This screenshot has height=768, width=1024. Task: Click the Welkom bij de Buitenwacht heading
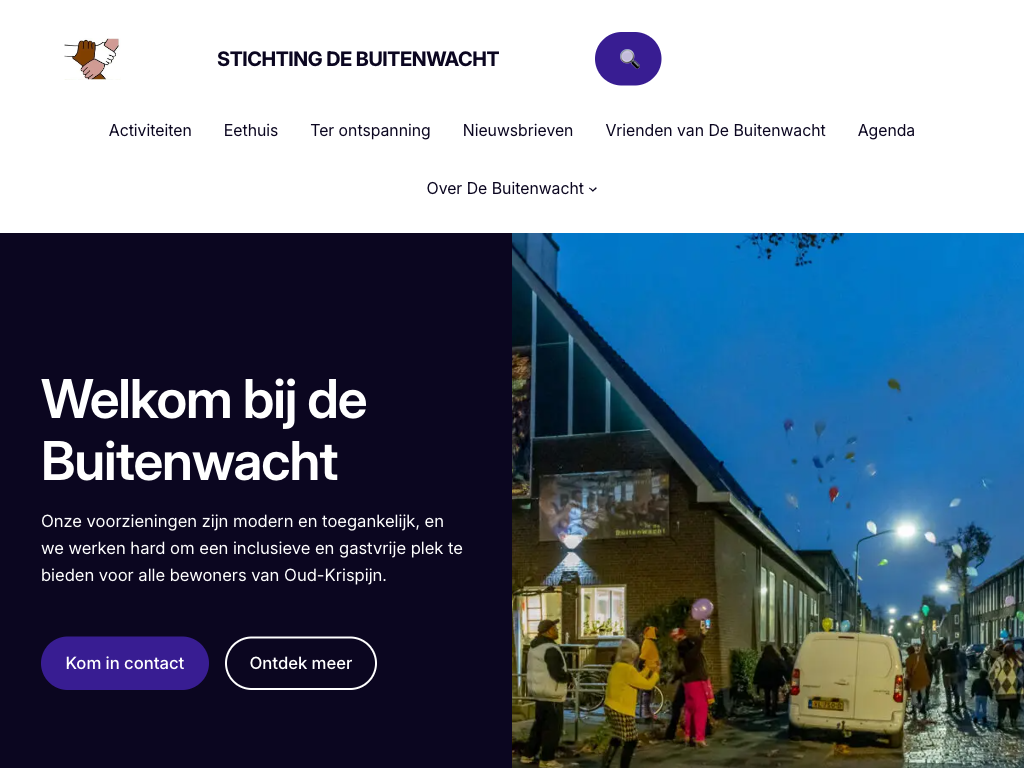coord(204,430)
